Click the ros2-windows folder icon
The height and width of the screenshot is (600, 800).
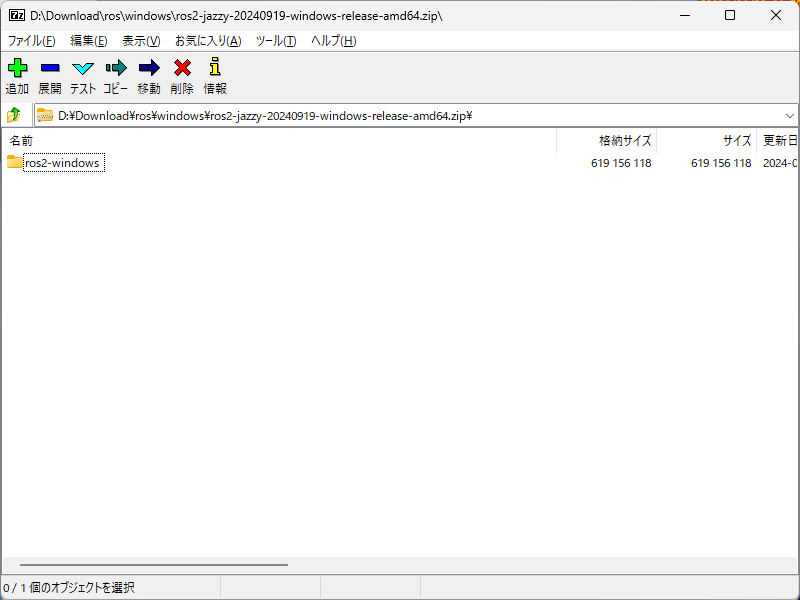15,162
